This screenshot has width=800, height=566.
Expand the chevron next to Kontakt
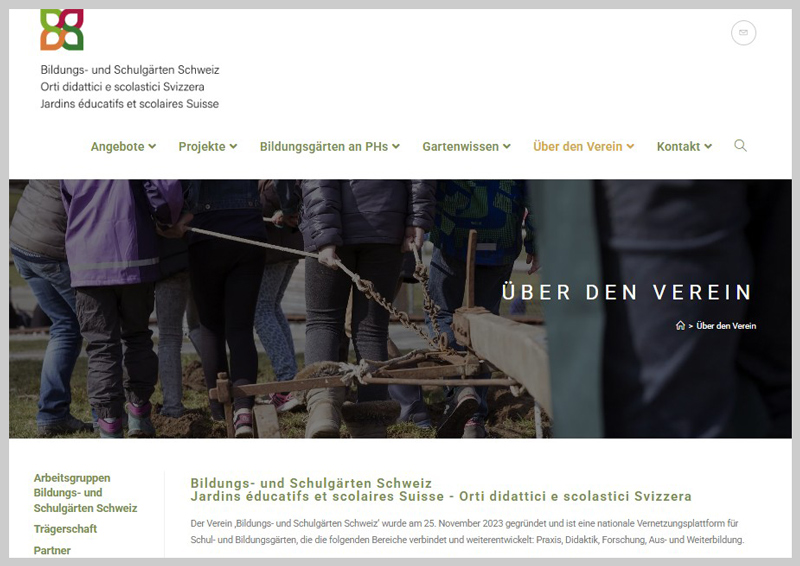708,147
